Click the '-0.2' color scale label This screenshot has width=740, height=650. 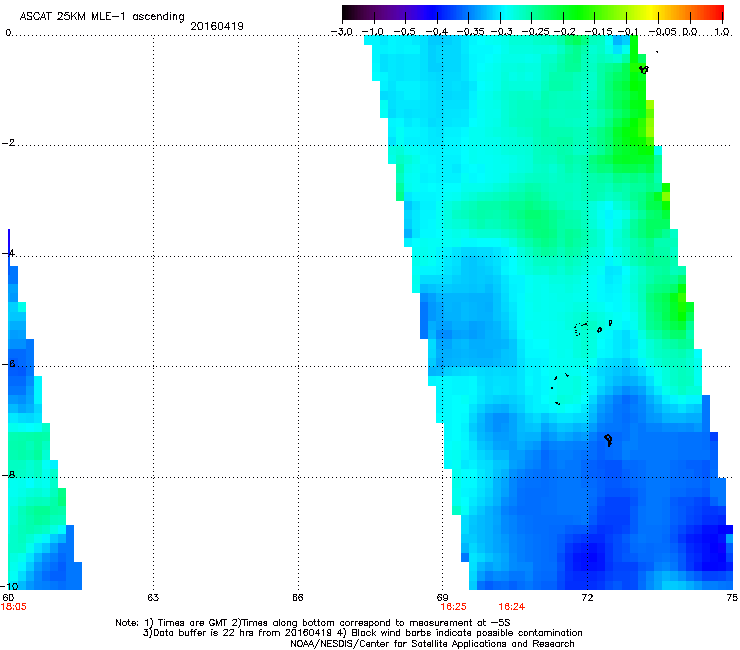(565, 32)
